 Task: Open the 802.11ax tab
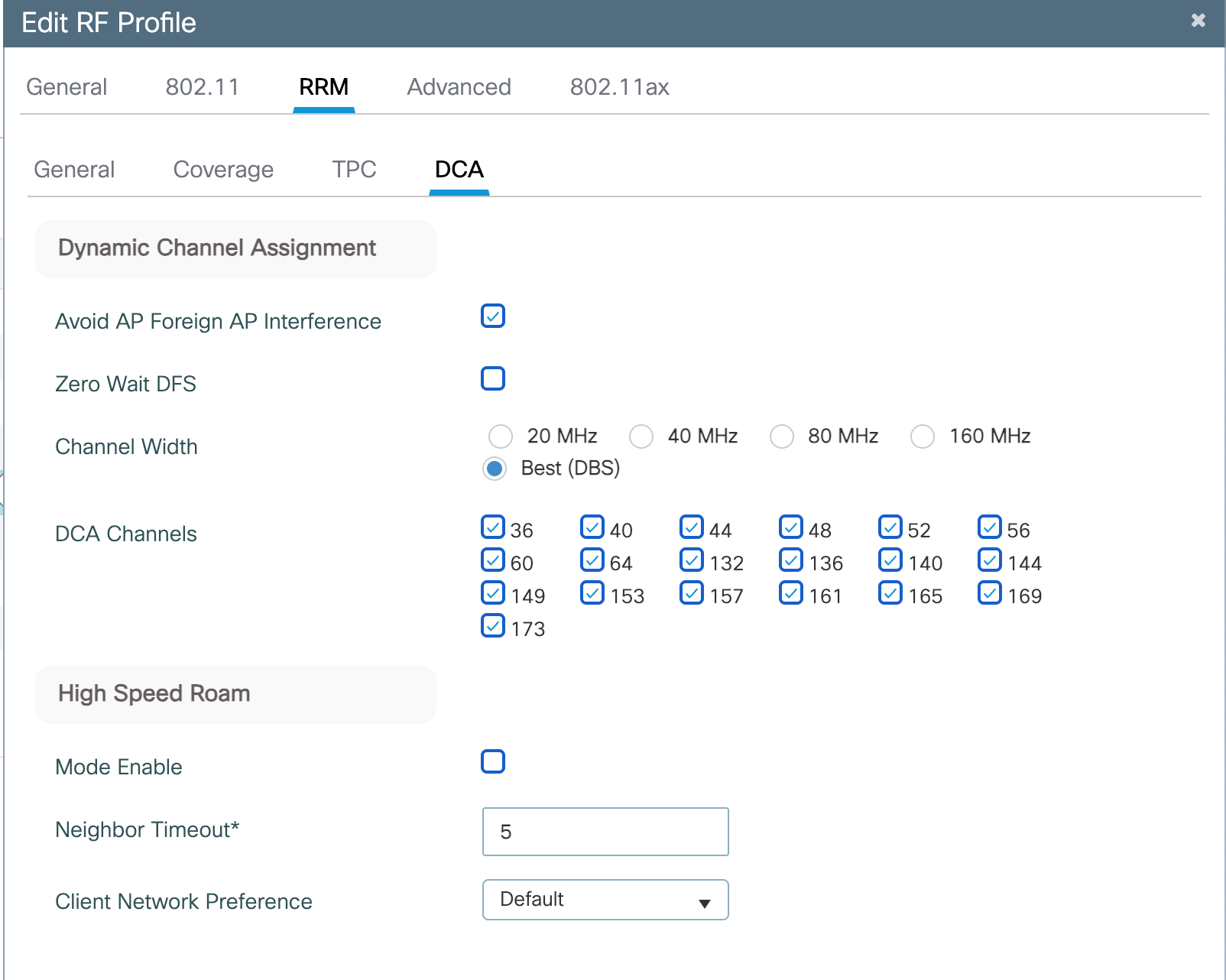(x=619, y=87)
